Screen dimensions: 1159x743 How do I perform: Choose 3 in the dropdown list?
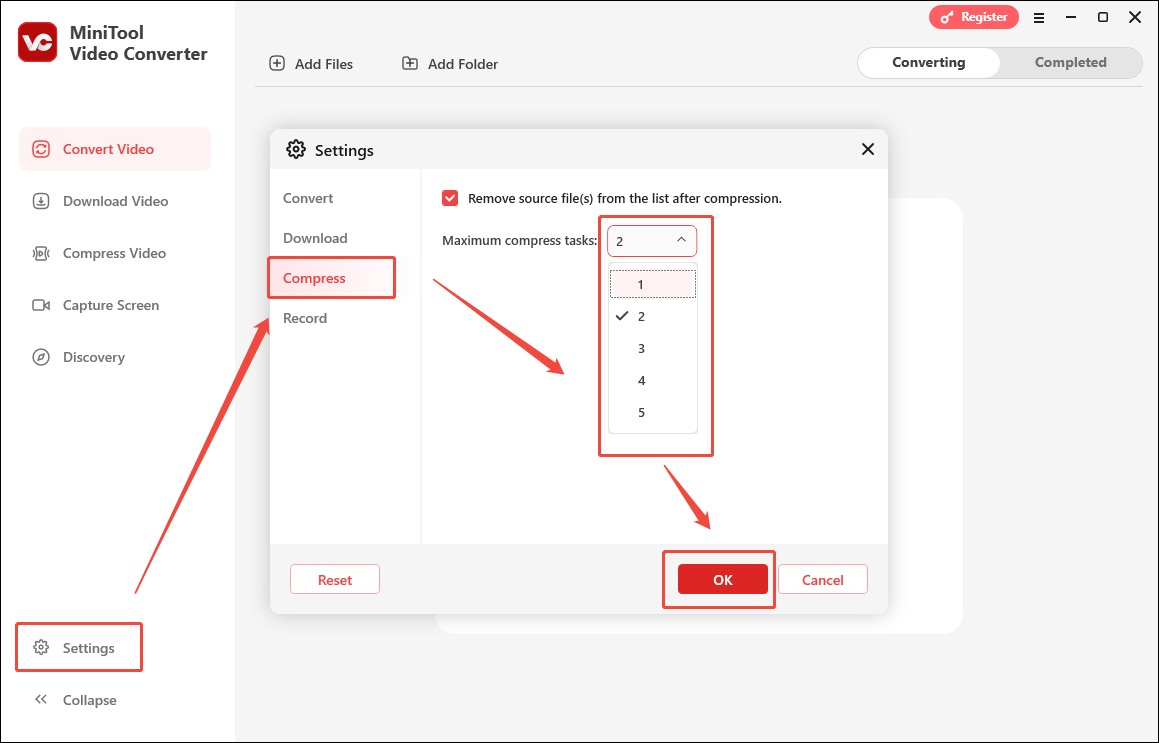tap(653, 348)
